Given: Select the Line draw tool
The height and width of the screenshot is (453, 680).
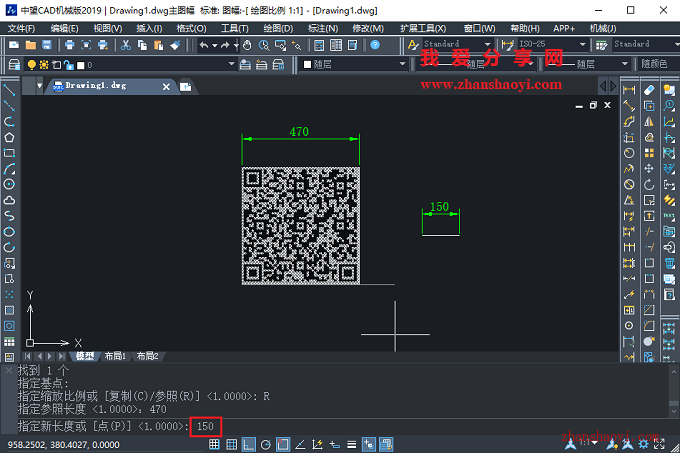Looking at the screenshot, I should 9,90.
